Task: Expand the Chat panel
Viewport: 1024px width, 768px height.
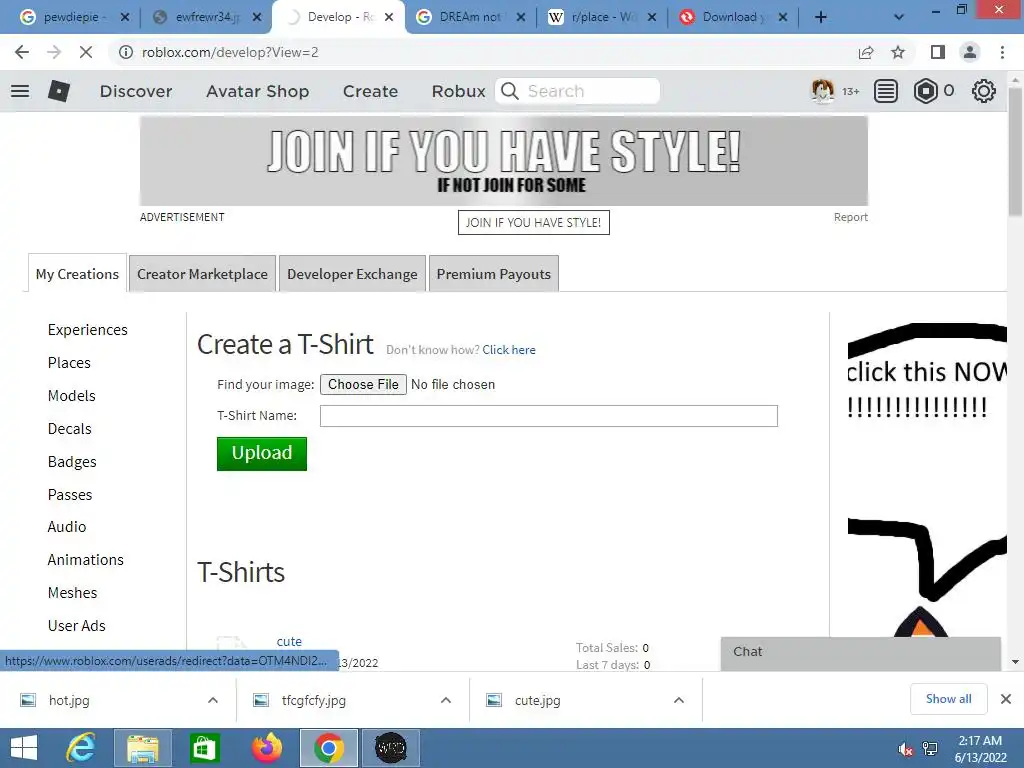Action: 861,652
